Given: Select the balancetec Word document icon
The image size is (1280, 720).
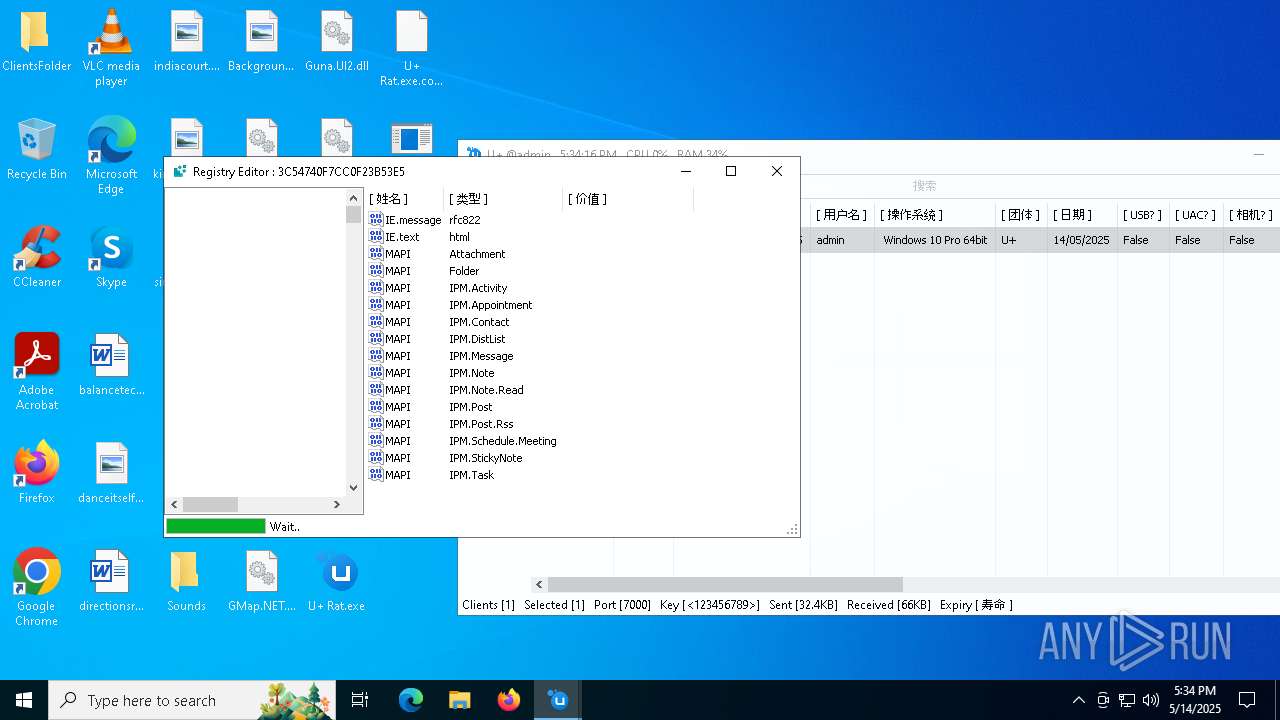Looking at the screenshot, I should [111, 366].
